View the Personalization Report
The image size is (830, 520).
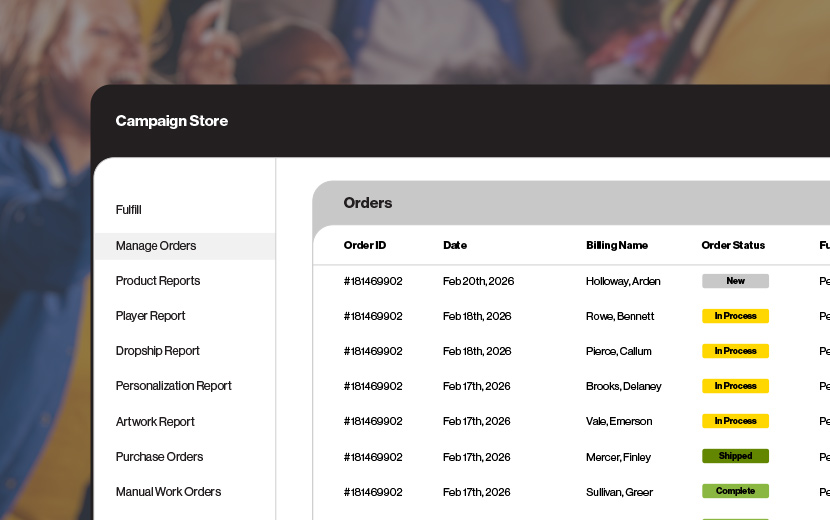pos(174,386)
